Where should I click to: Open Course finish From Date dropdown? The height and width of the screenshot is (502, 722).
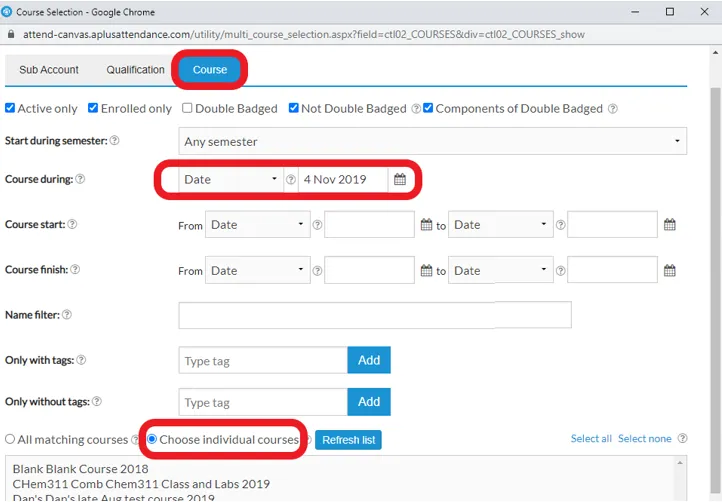coord(258,270)
